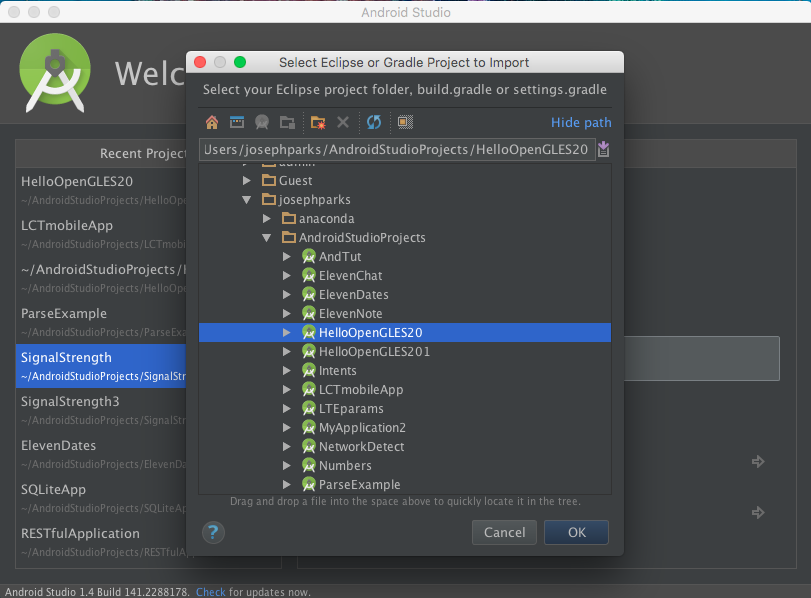Open recent project SQLiteApp
The width and height of the screenshot is (811, 598).
[x=101, y=498]
